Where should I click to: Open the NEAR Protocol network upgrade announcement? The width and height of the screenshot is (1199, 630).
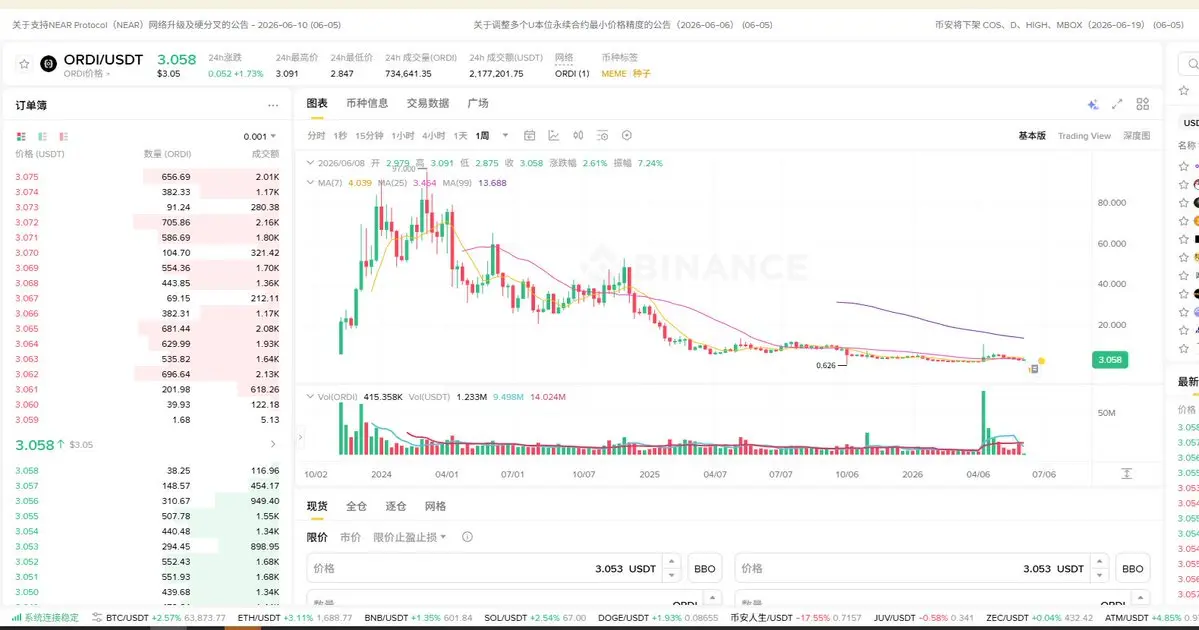177,24
